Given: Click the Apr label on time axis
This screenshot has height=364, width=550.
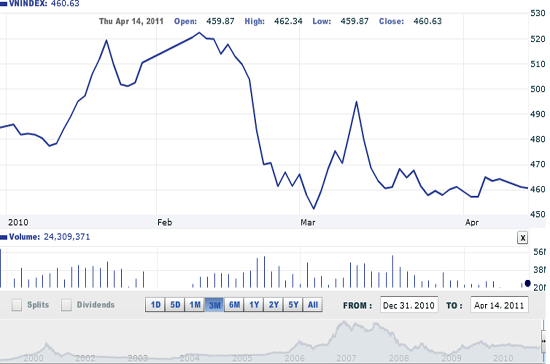Looking at the screenshot, I should [x=472, y=222].
